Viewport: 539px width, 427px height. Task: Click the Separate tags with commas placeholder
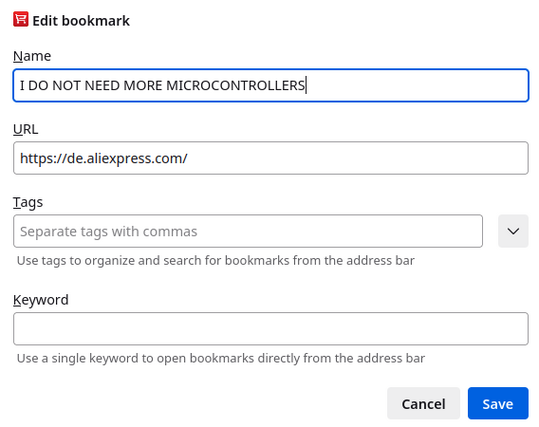109,232
